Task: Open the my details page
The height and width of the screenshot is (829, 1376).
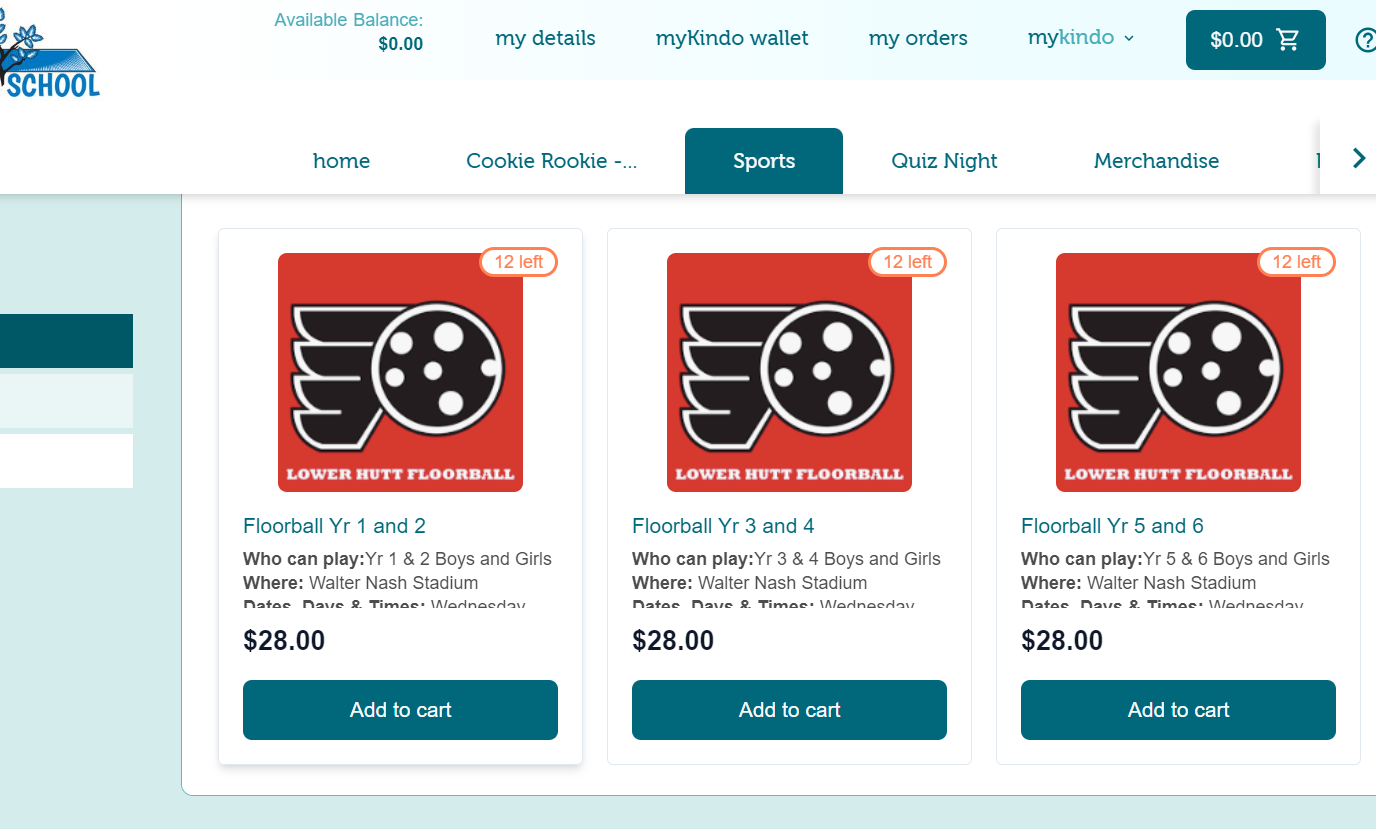Action: coord(545,38)
